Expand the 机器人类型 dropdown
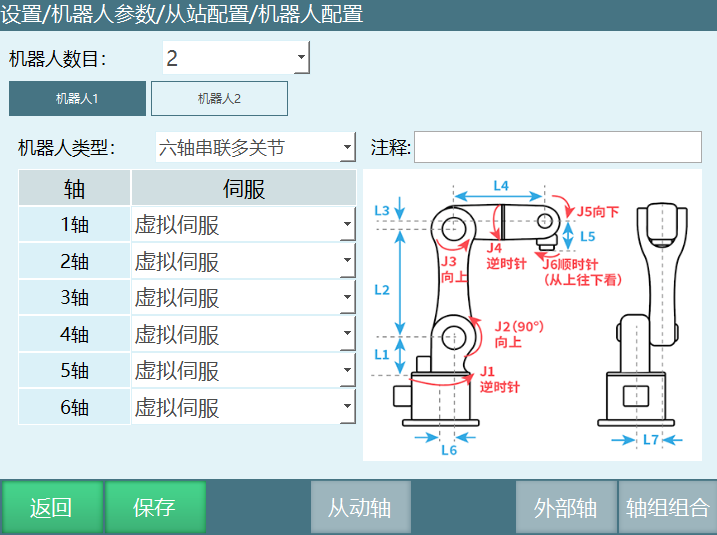The image size is (717, 535). click(x=256, y=148)
